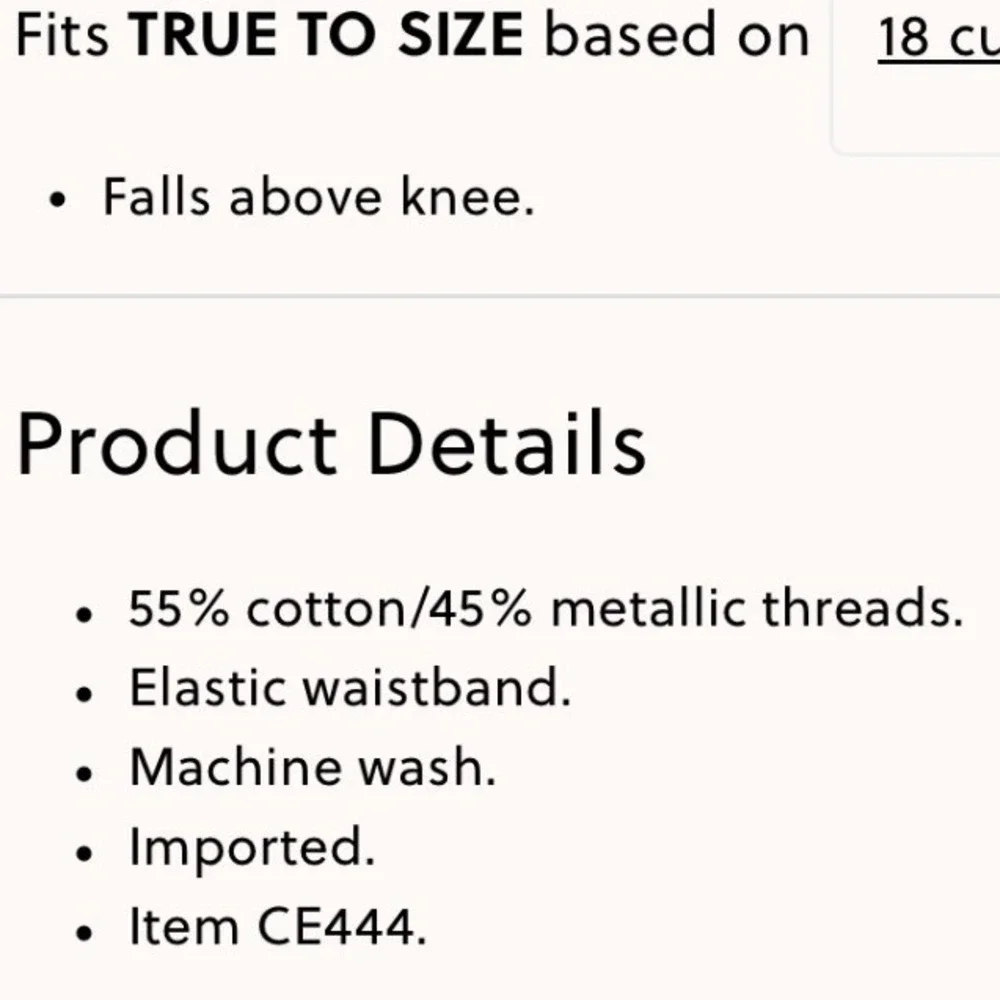Click the bullet dot before "Imported"
This screenshot has height=1000, width=1000.
pos(84,853)
